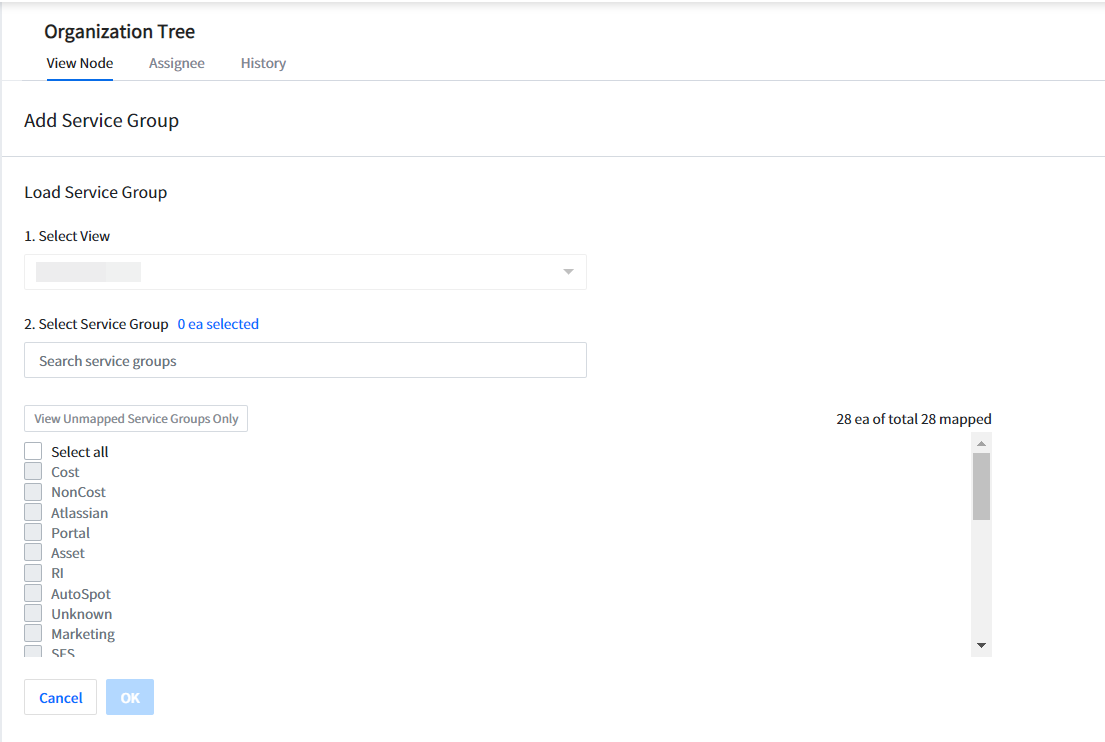Click the scrollbar down arrow in list
1105x742 pixels.
click(x=981, y=646)
